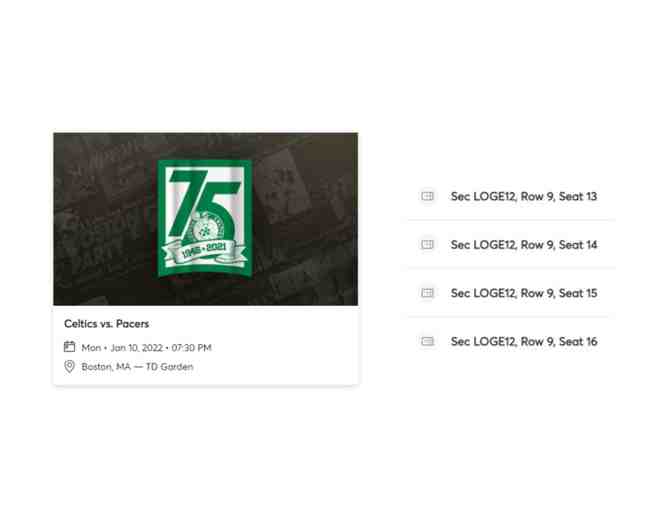
Task: Select Sec LOGE12, Row 9, Seat 15
Action: [524, 293]
